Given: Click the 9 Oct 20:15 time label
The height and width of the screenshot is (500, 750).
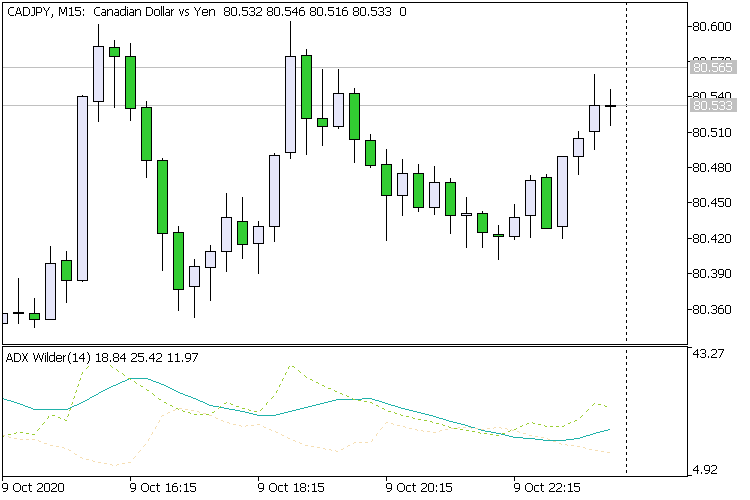Looking at the screenshot, I should coord(419,488).
